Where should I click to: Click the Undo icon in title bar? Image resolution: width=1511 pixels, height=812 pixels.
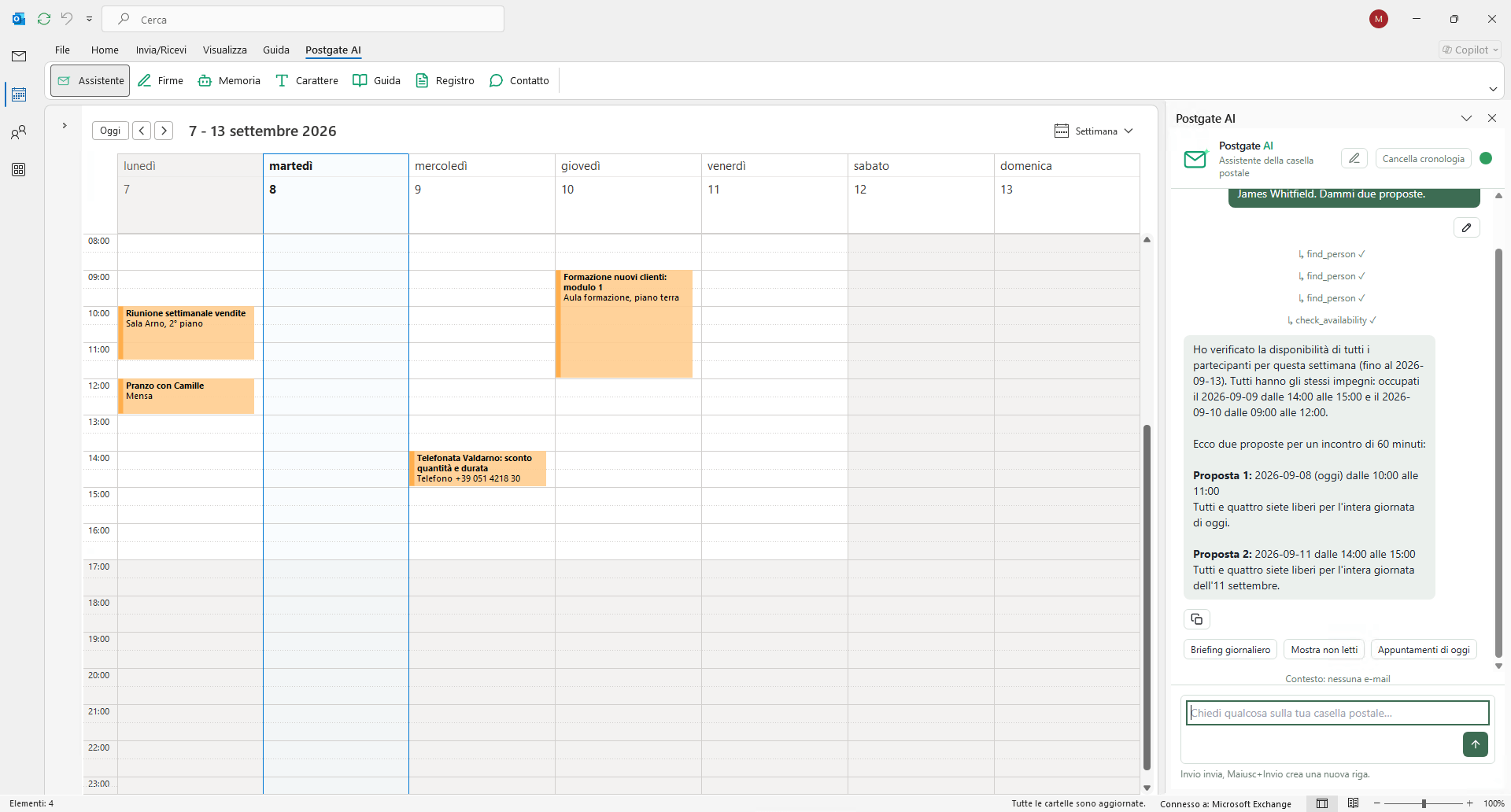point(67,19)
